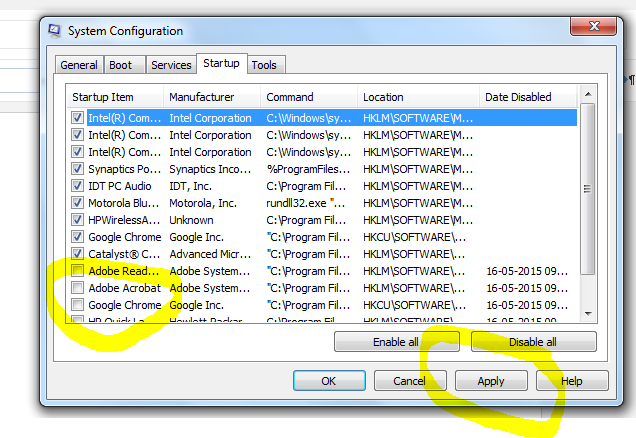Close the System Configuration dialog
Viewport: 636px width, 438px height.
(593, 27)
